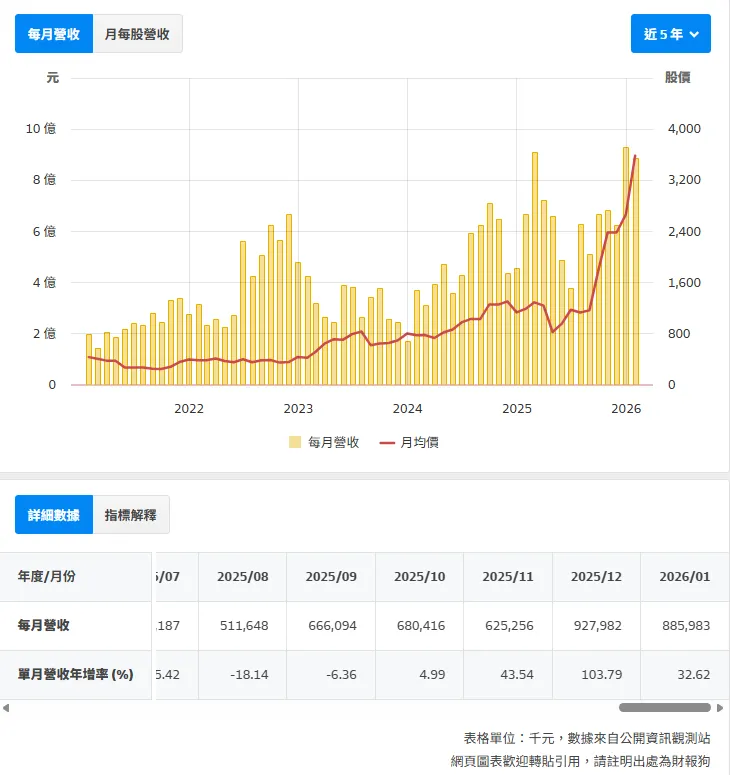Click the 2025/09 column header
This screenshot has height=775, width=730.
pos(331,576)
